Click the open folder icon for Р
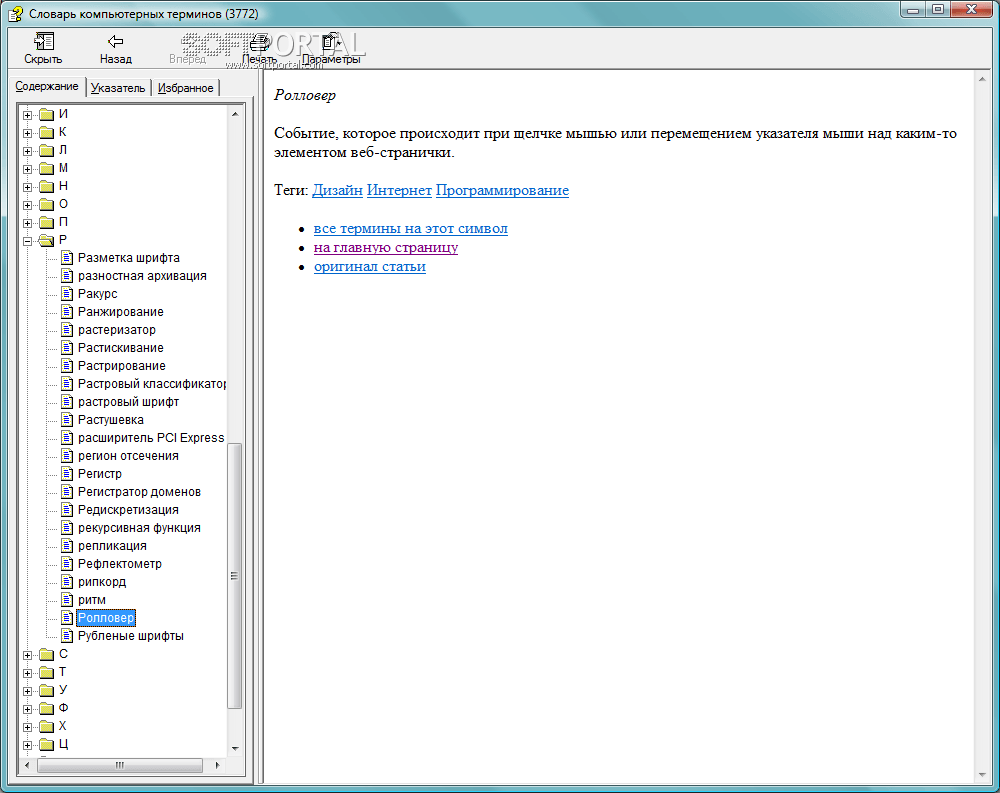This screenshot has width=1000, height=793. click(x=47, y=240)
